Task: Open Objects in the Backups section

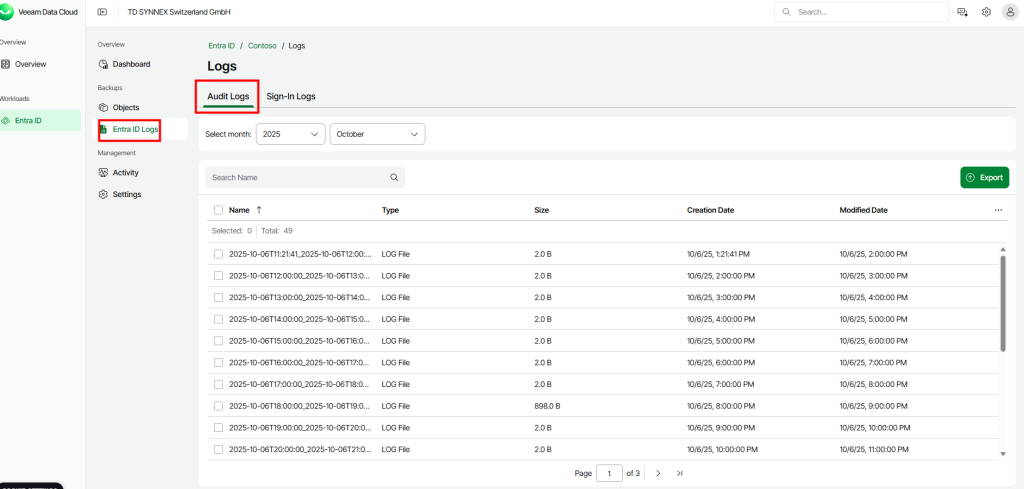Action: coord(125,107)
